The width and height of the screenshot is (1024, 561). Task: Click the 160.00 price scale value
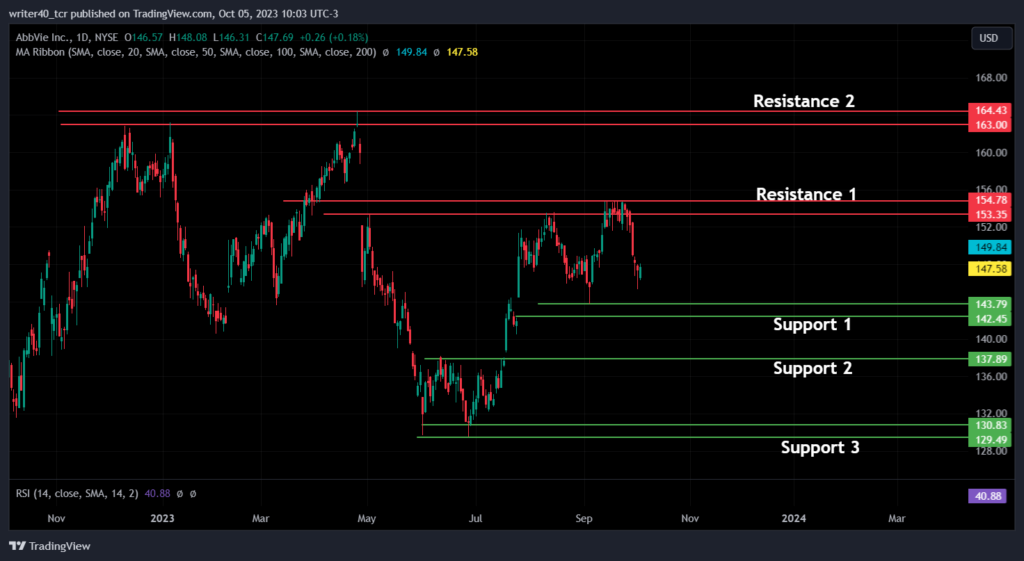tap(991, 153)
